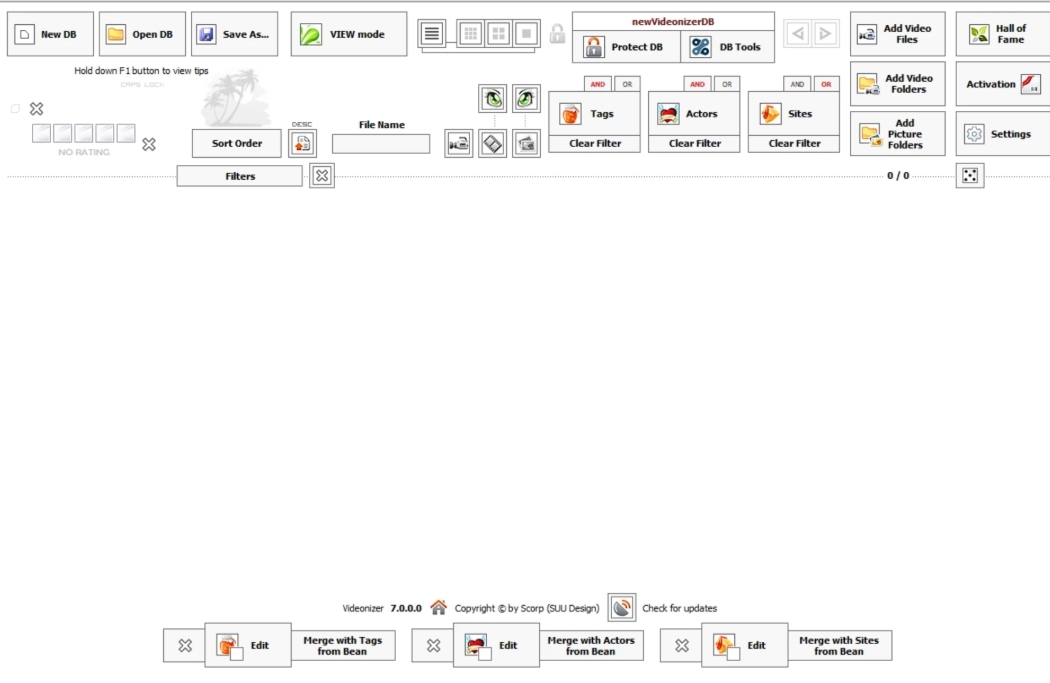Set Tags filter mode to AND
1050x683 pixels.
pos(598,84)
